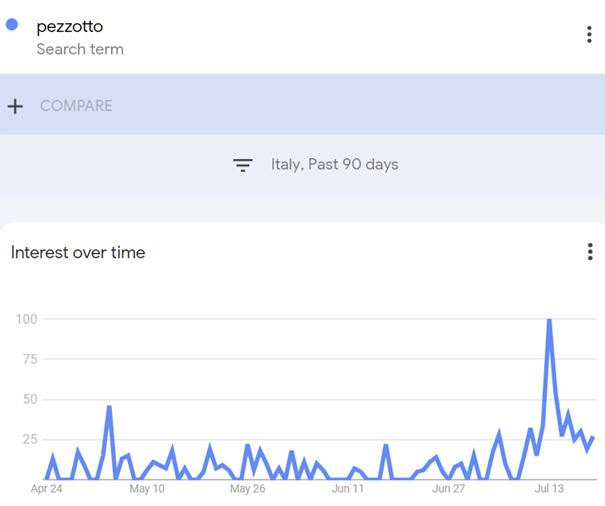Click the May 26 axis label
Image resolution: width=605 pixels, height=506 pixels.
pos(248,489)
